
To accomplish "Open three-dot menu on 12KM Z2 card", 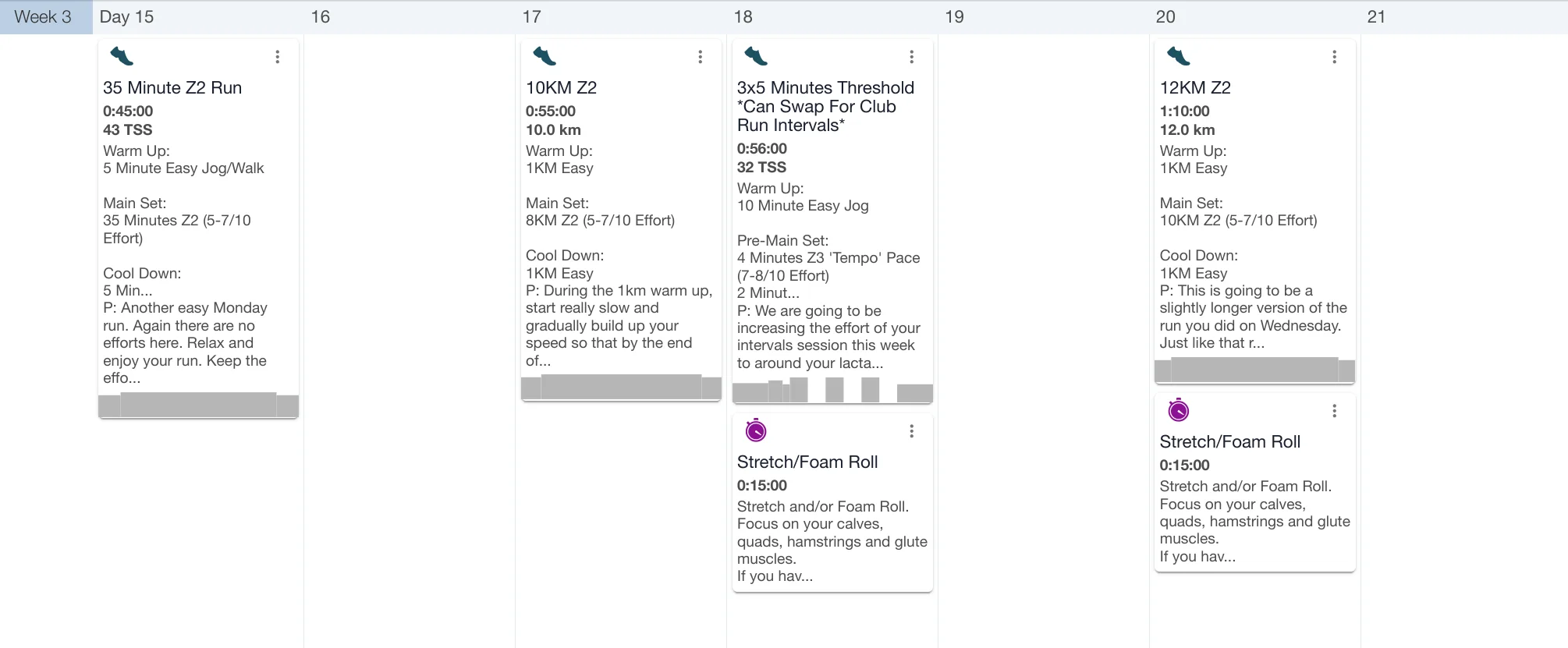I will pos(1335,57).
